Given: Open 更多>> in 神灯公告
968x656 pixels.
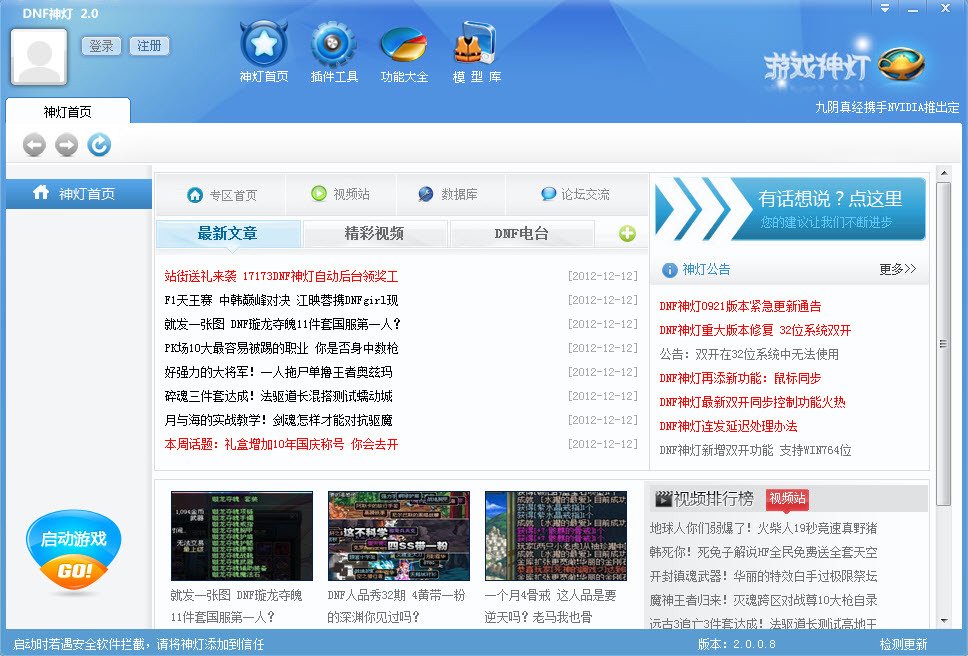Looking at the screenshot, I should click(898, 269).
